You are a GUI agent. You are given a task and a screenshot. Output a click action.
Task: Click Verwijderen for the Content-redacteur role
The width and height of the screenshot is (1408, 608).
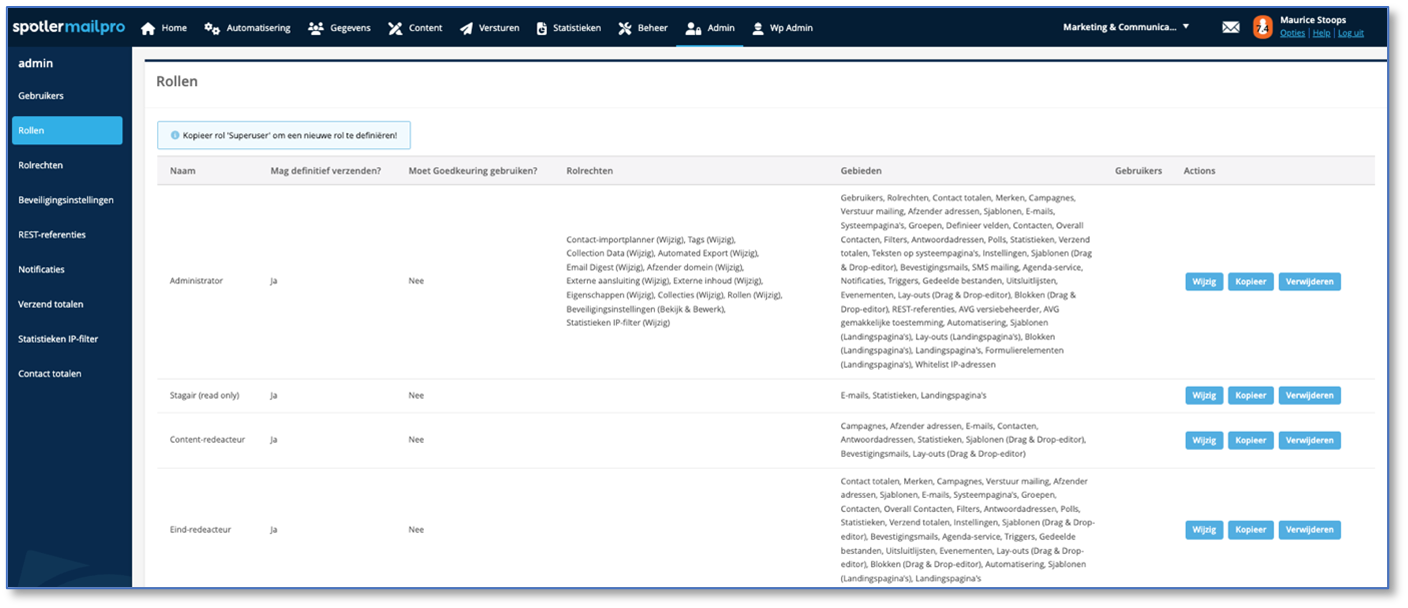(x=1309, y=440)
